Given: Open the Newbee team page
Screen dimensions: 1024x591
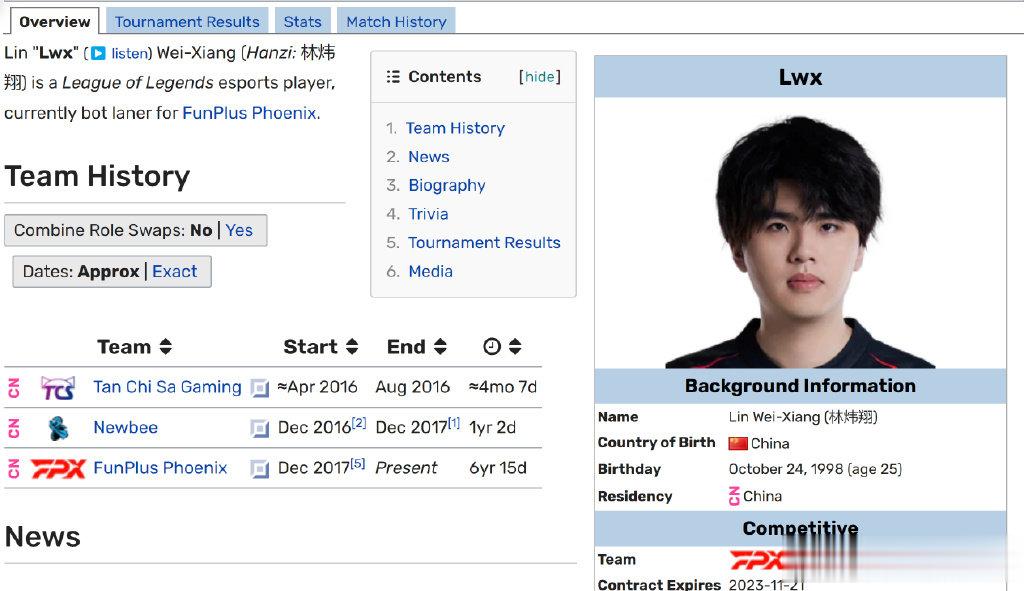Looking at the screenshot, I should (x=125, y=428).
